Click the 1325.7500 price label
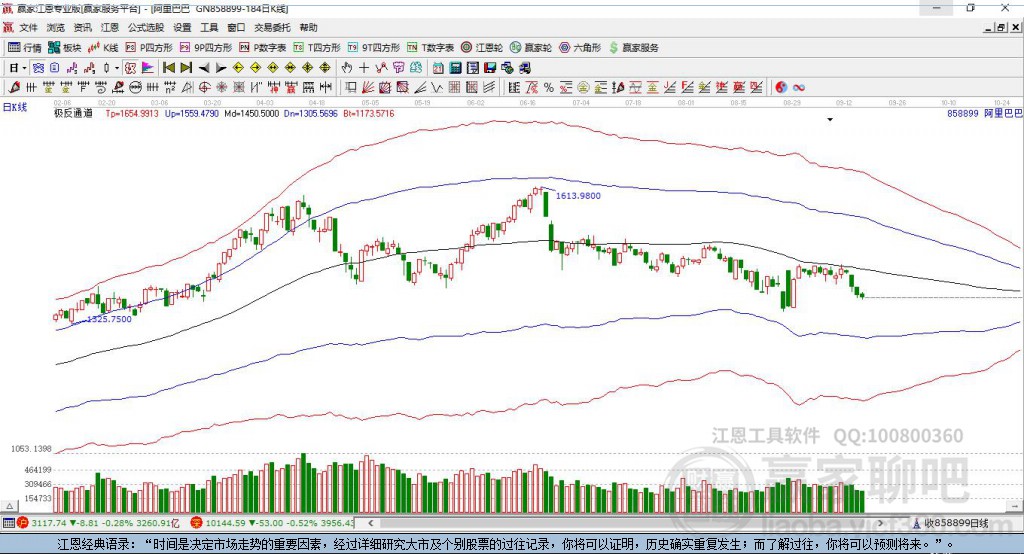Screen dimensions: 1024x554 [x=109, y=319]
